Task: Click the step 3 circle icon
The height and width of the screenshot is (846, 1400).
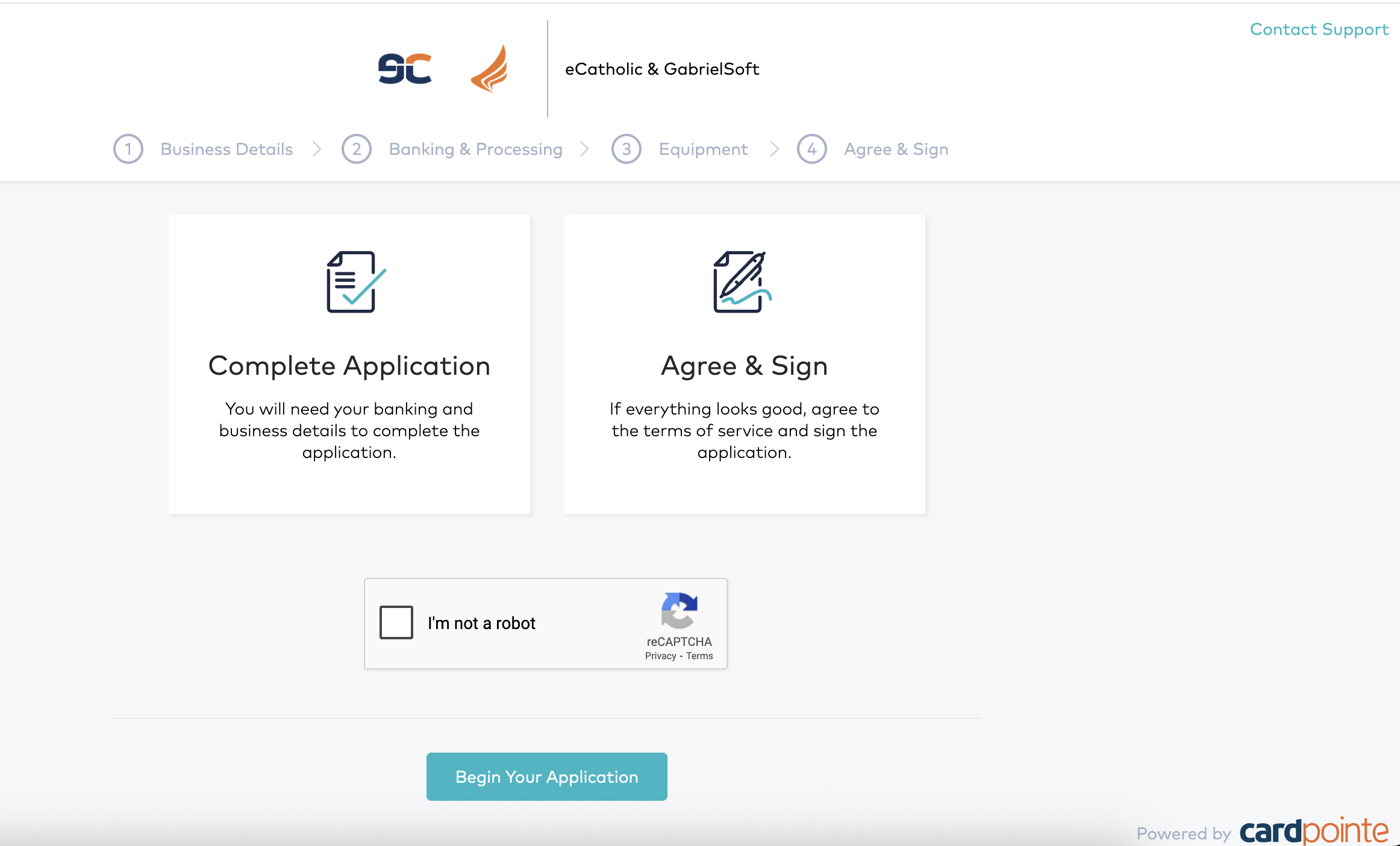Action: point(627,149)
